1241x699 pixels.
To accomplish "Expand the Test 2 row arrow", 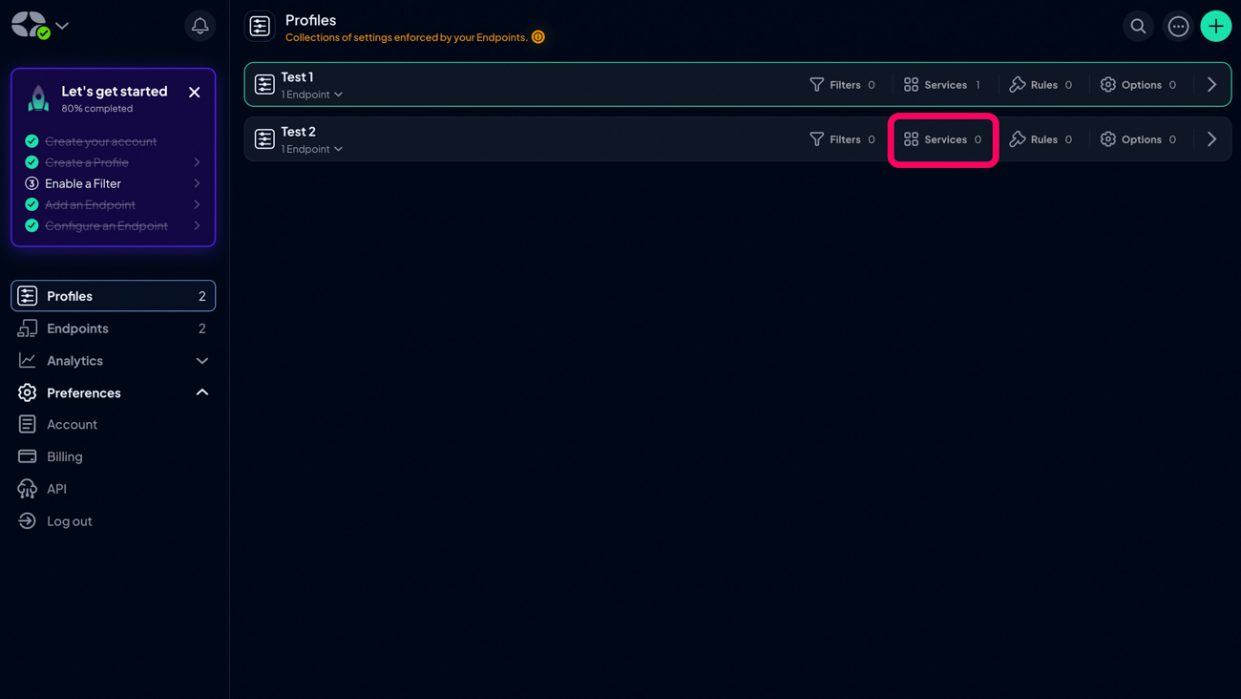I will 1212,139.
